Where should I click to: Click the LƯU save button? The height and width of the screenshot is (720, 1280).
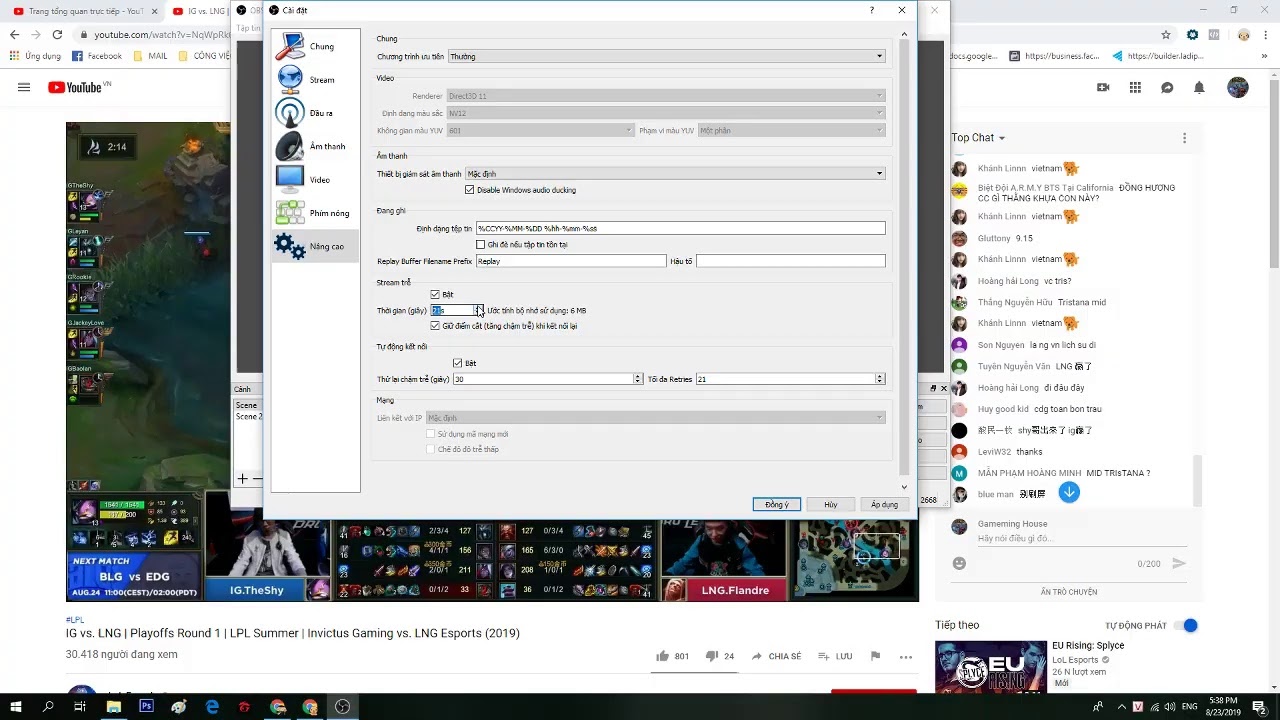(835, 656)
